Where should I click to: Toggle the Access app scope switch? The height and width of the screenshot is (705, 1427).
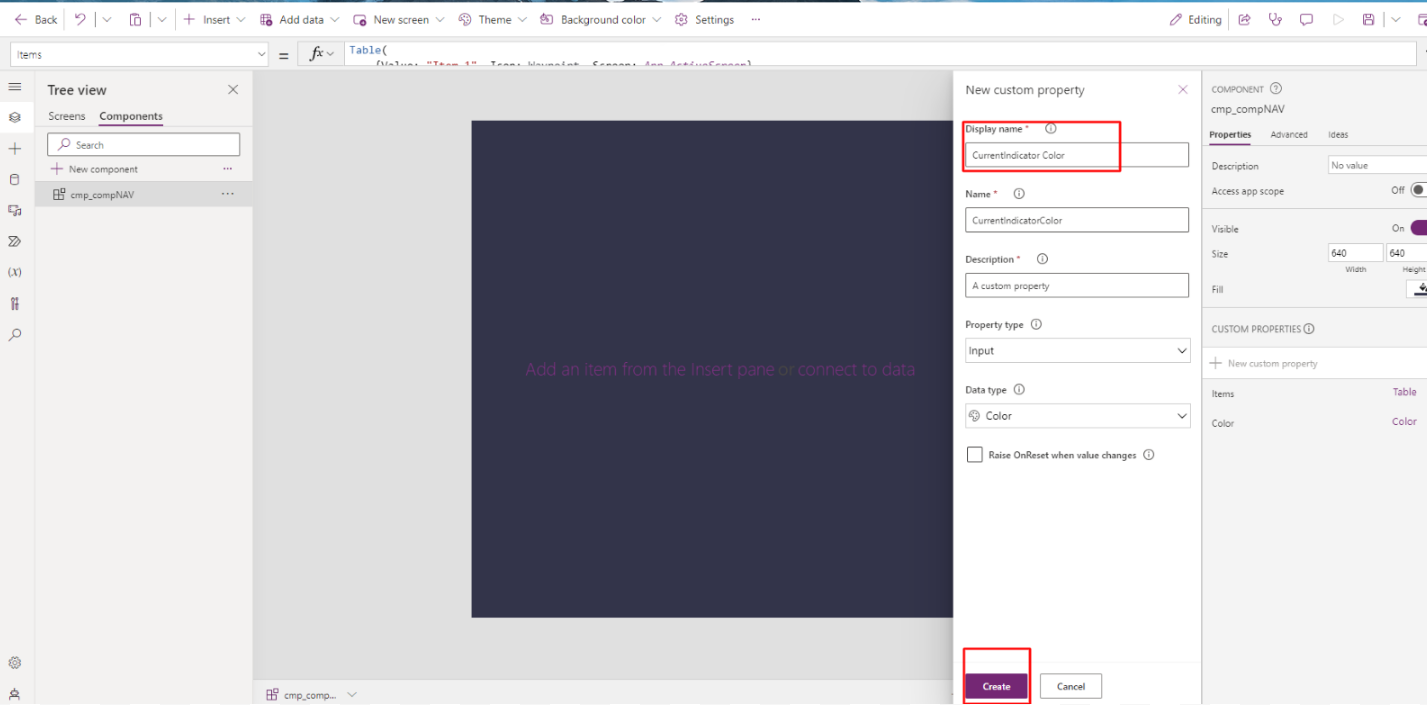pyautogui.click(x=1418, y=190)
